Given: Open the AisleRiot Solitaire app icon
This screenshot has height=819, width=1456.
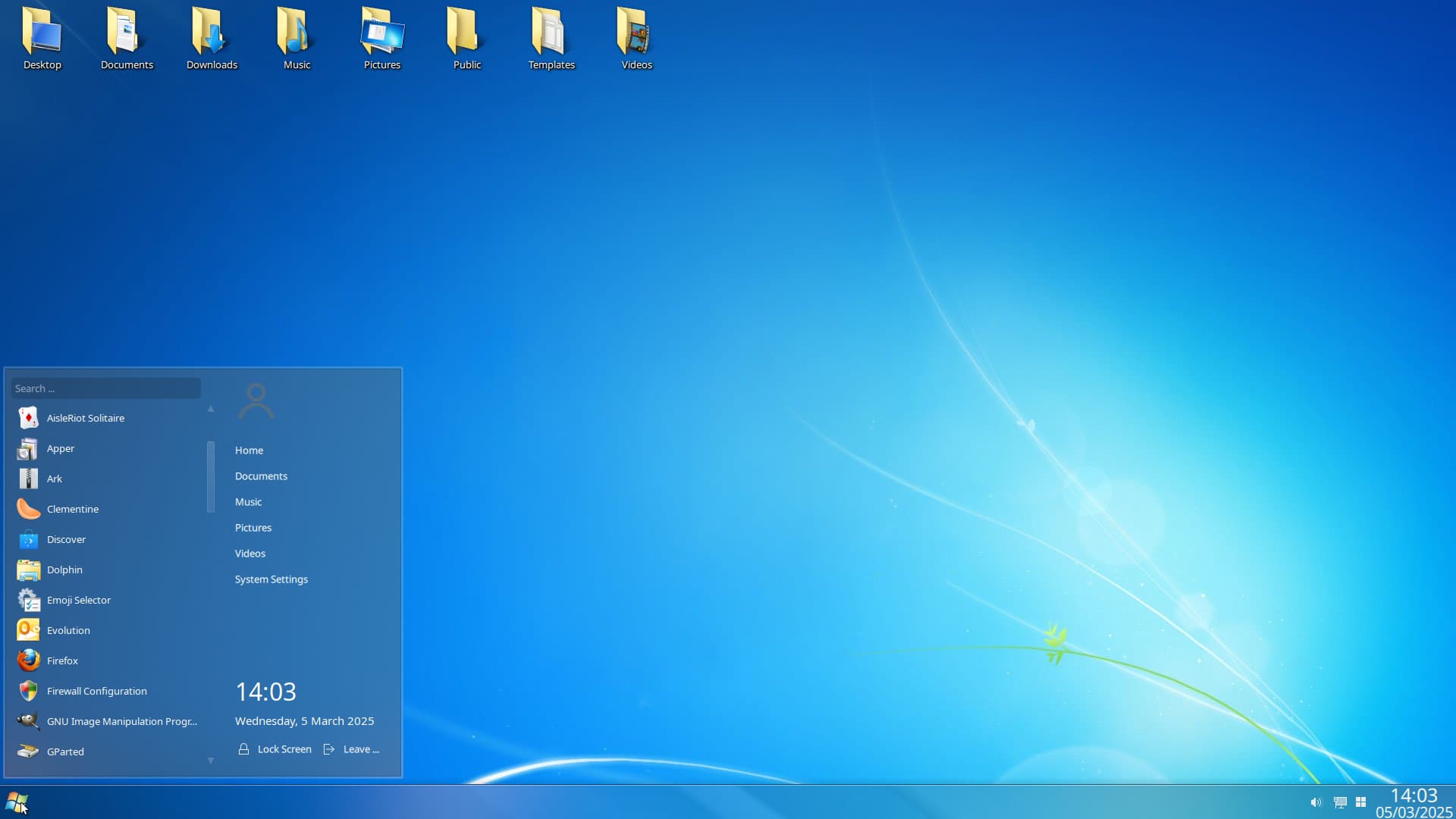Looking at the screenshot, I should click(28, 418).
